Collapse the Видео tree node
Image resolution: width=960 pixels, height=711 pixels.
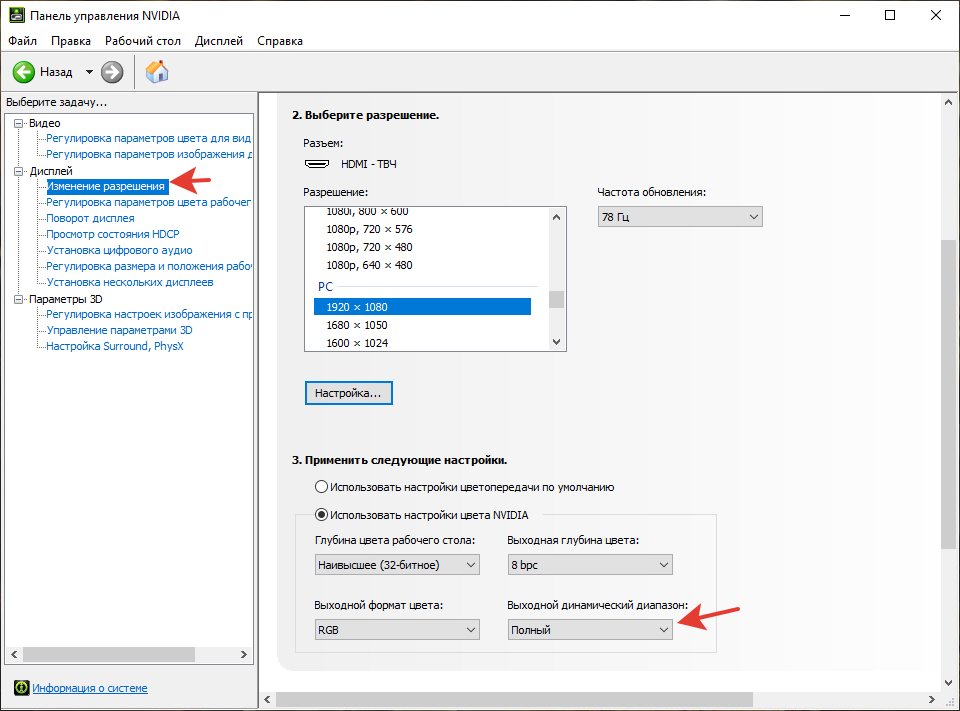(18, 123)
